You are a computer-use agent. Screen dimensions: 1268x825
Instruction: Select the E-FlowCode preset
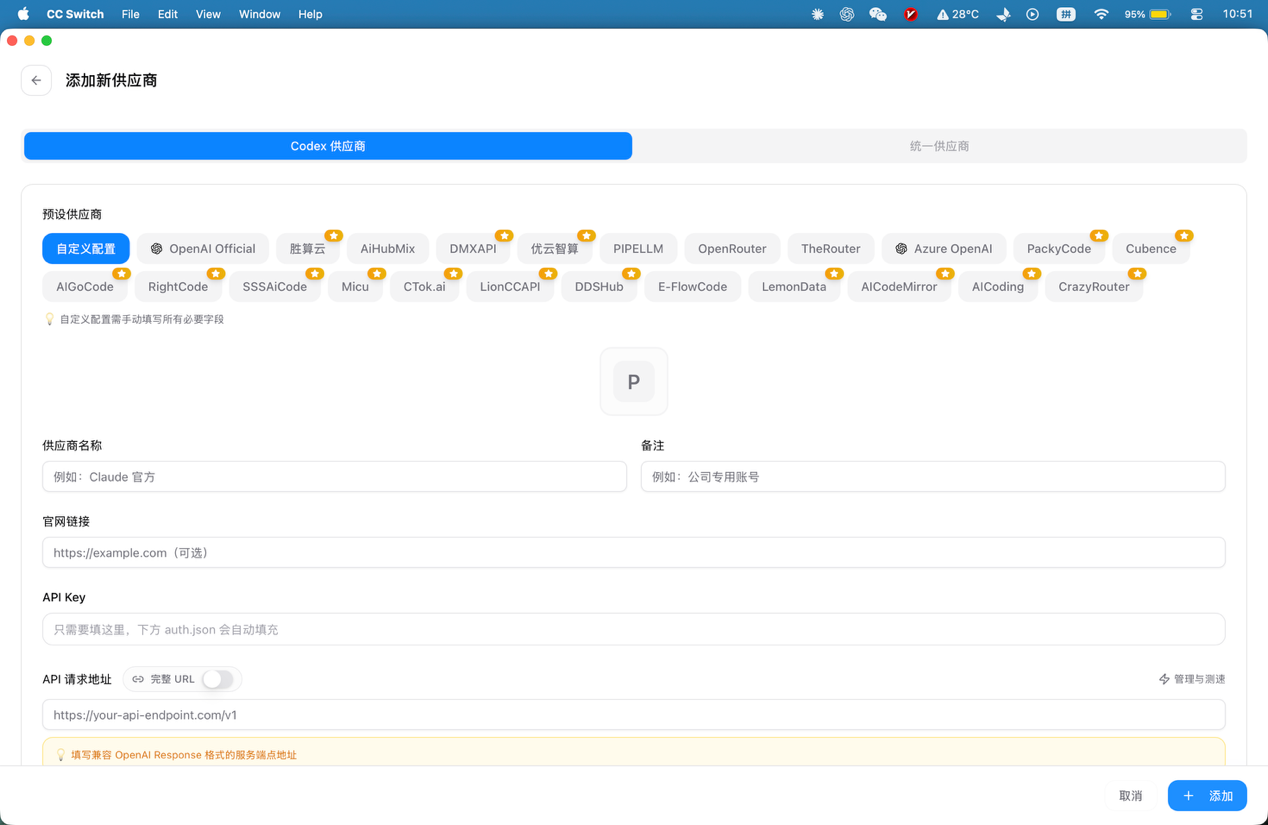(693, 287)
